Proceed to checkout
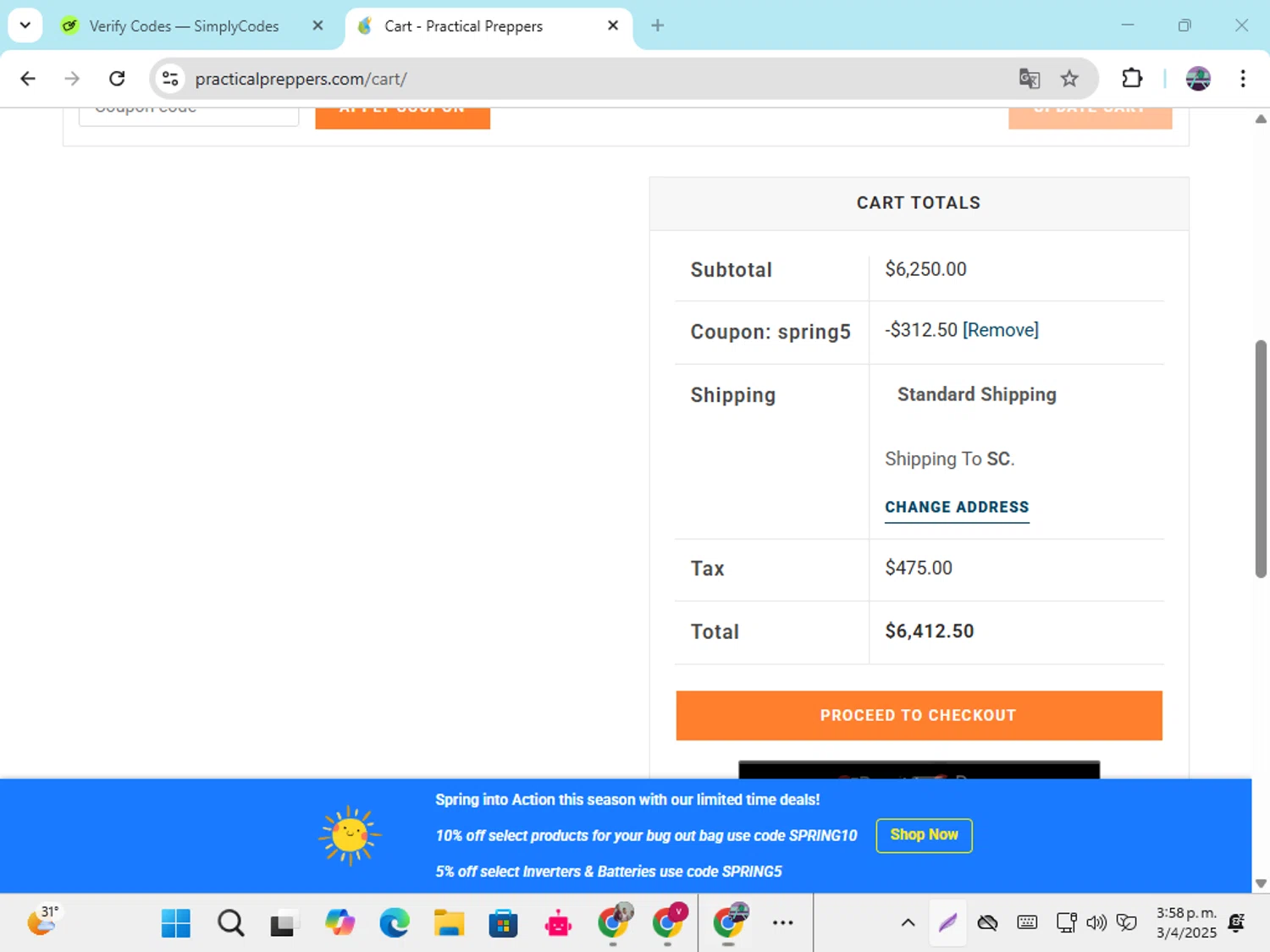Image resolution: width=1270 pixels, height=952 pixels. (919, 716)
